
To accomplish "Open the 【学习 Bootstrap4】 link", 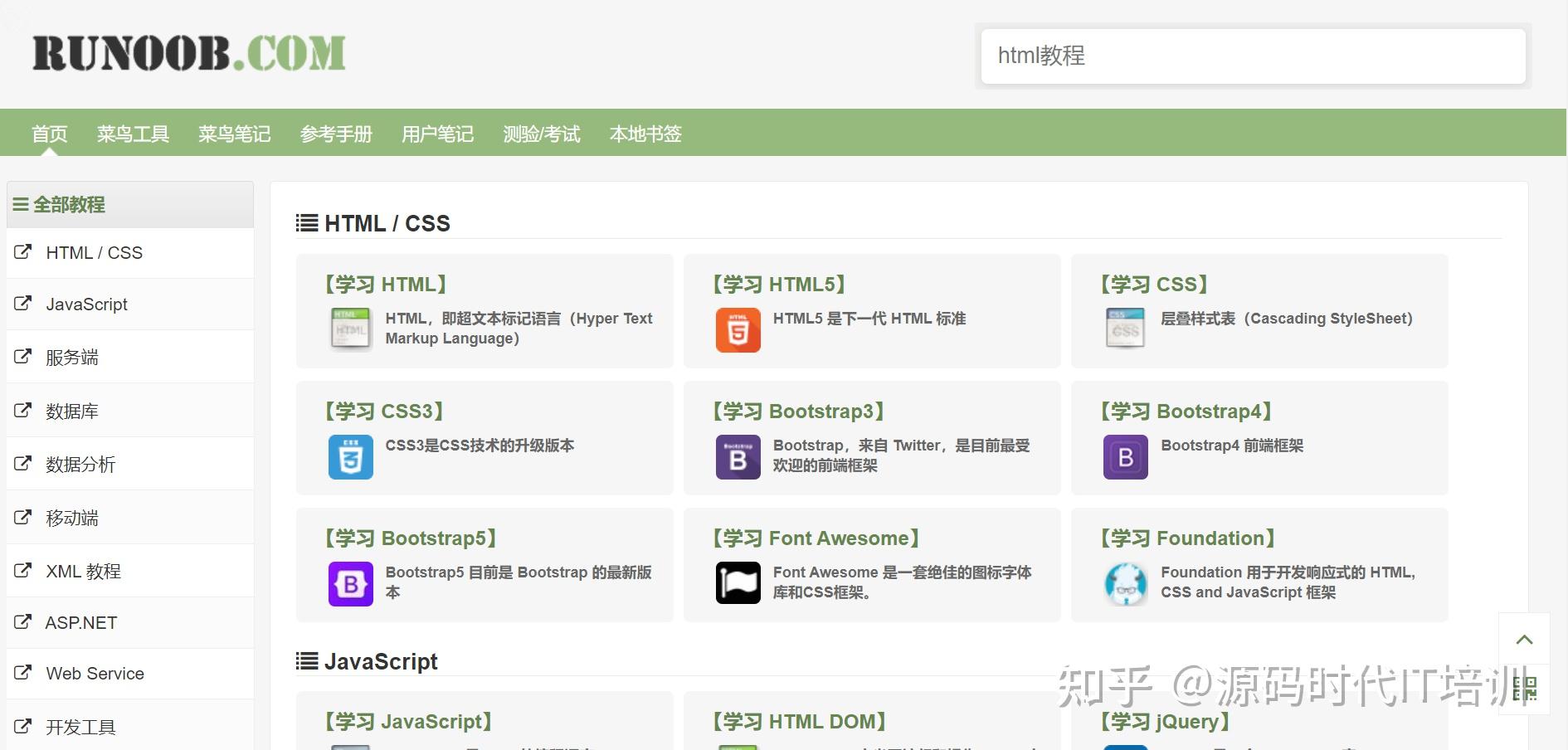I will coord(1186,412).
